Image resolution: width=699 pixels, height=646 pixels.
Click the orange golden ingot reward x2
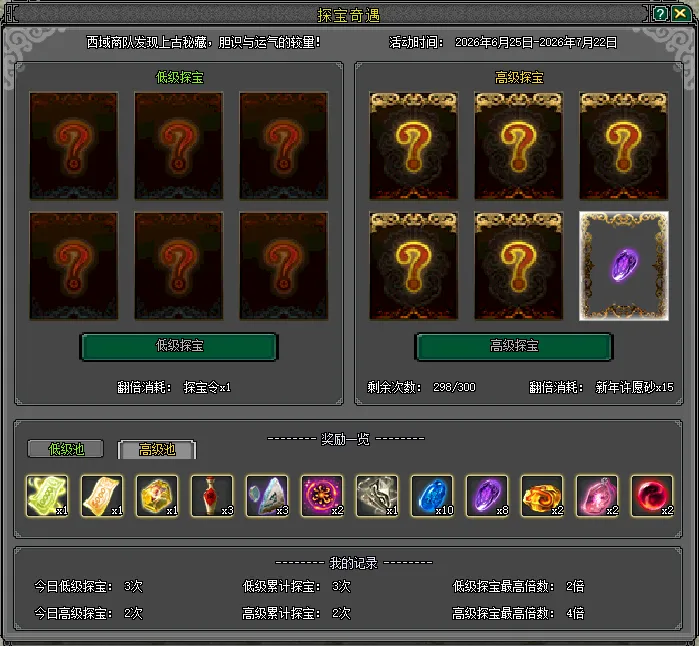(542, 496)
